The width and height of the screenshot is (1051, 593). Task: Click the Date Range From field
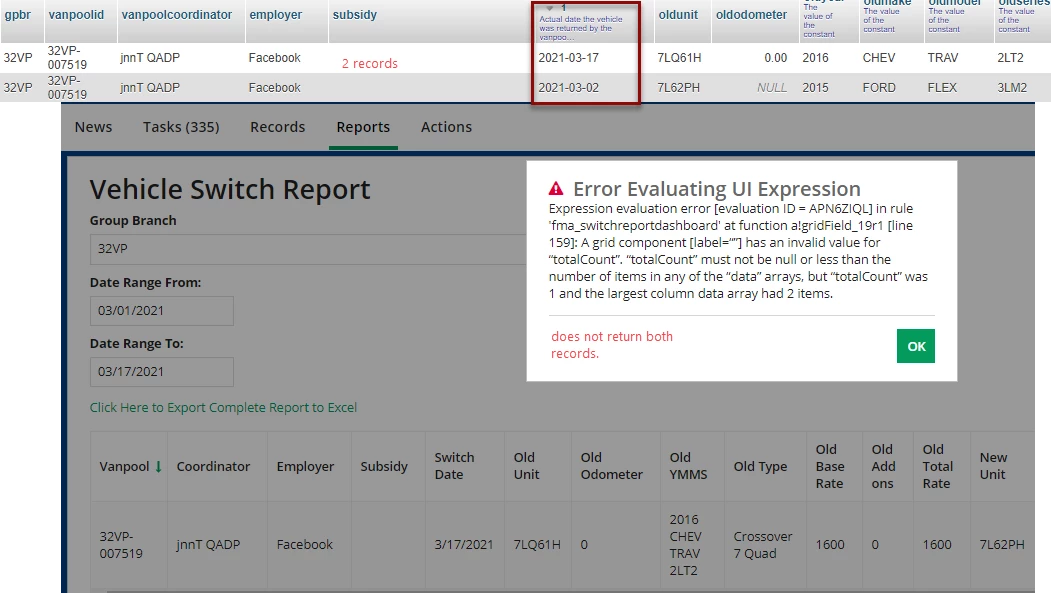162,311
